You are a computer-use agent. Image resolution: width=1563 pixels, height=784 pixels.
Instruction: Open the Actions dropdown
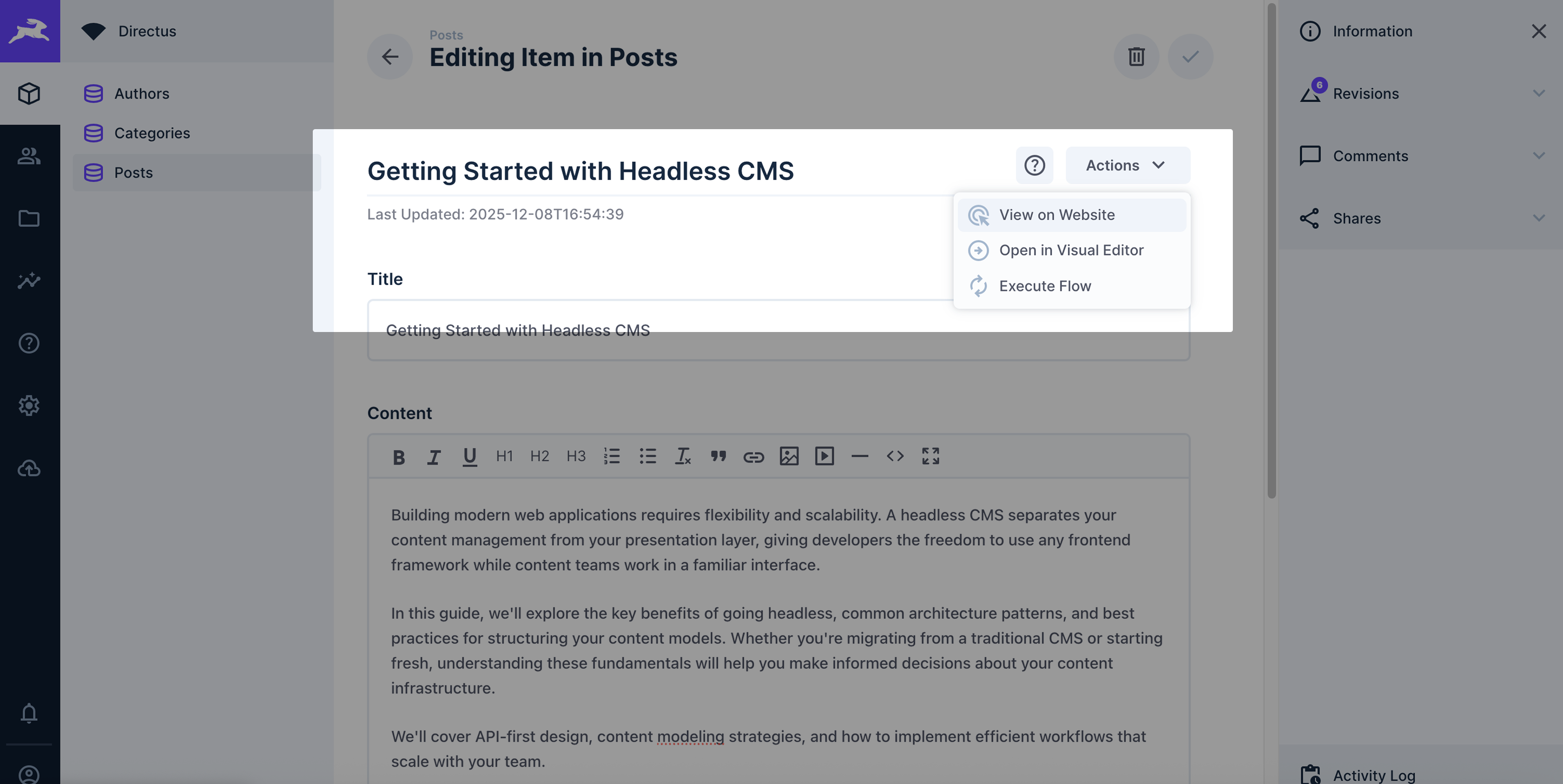[1127, 165]
